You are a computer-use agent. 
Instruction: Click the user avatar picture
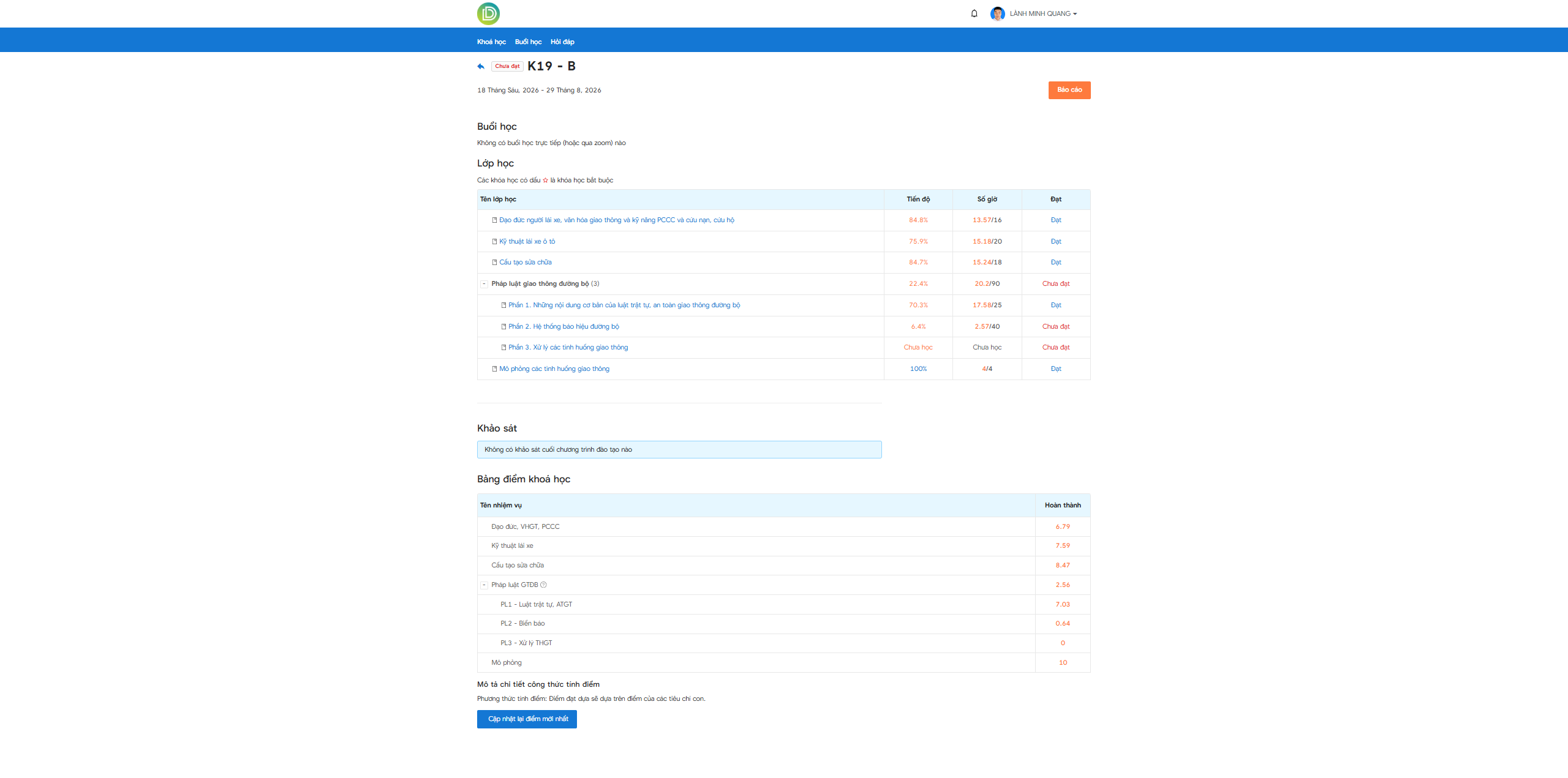click(997, 13)
